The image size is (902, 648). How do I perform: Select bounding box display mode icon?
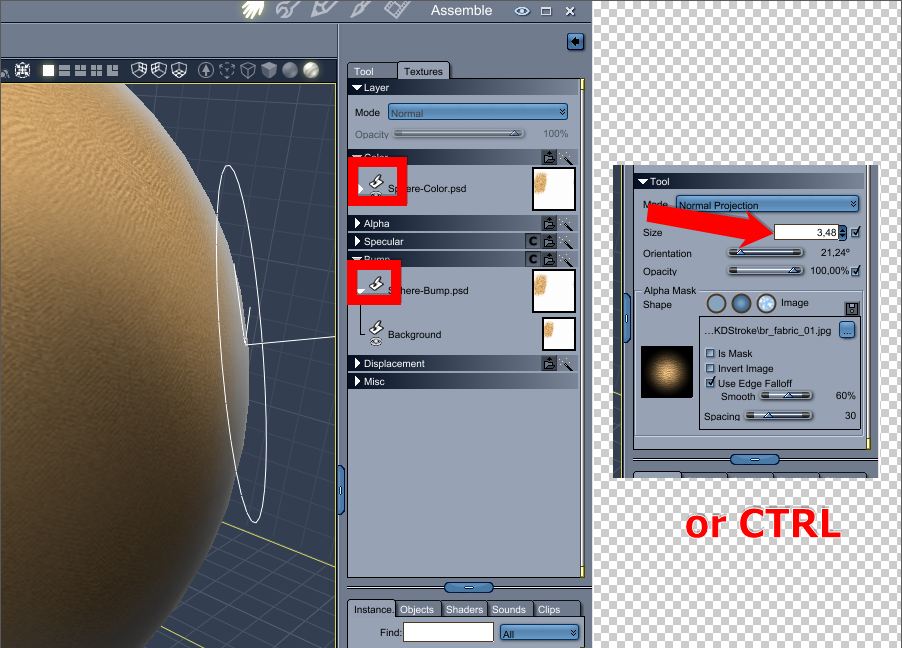coord(227,70)
